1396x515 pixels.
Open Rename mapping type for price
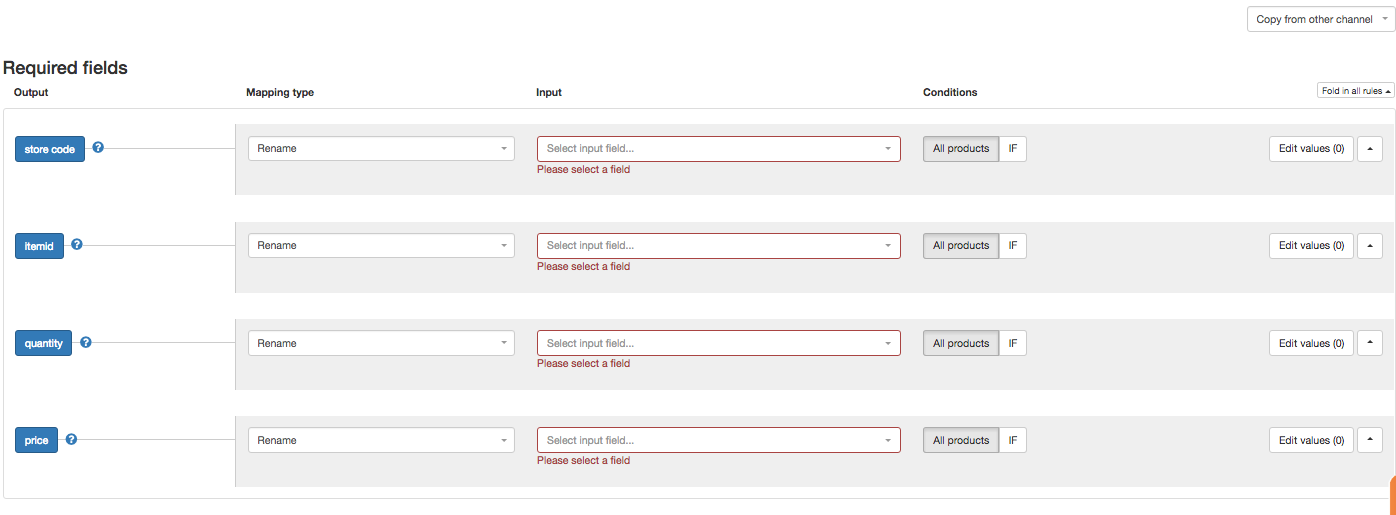381,440
